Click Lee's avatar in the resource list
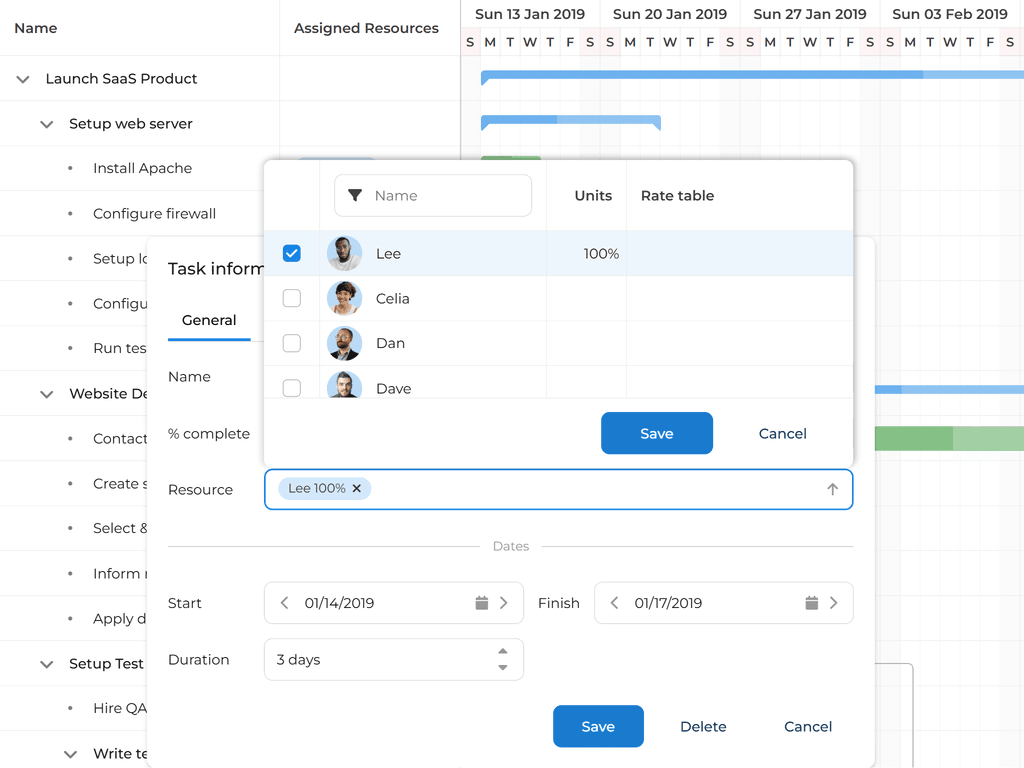The height and width of the screenshot is (768, 1024). tap(344, 253)
